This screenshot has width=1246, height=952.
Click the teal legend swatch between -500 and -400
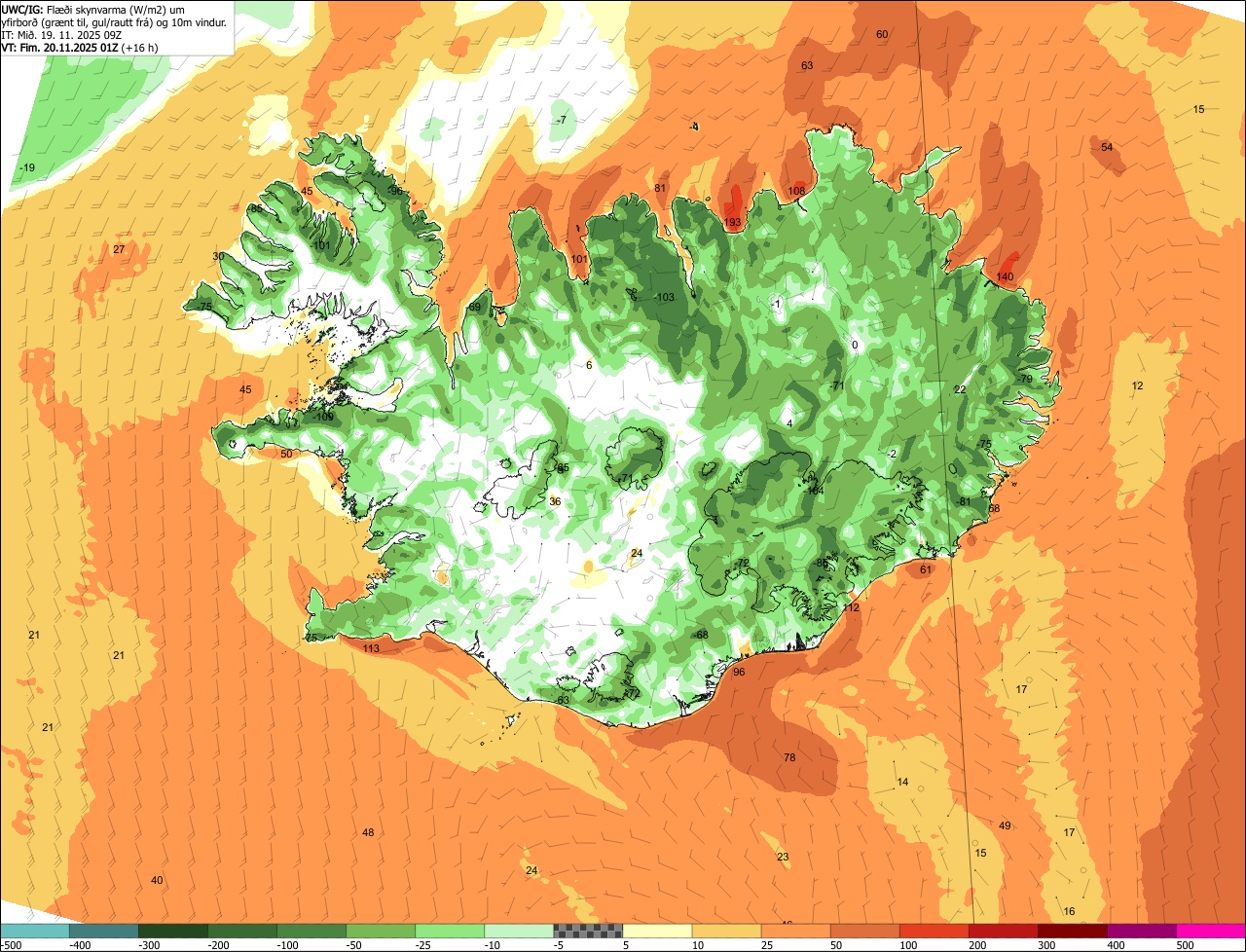pos(35,931)
